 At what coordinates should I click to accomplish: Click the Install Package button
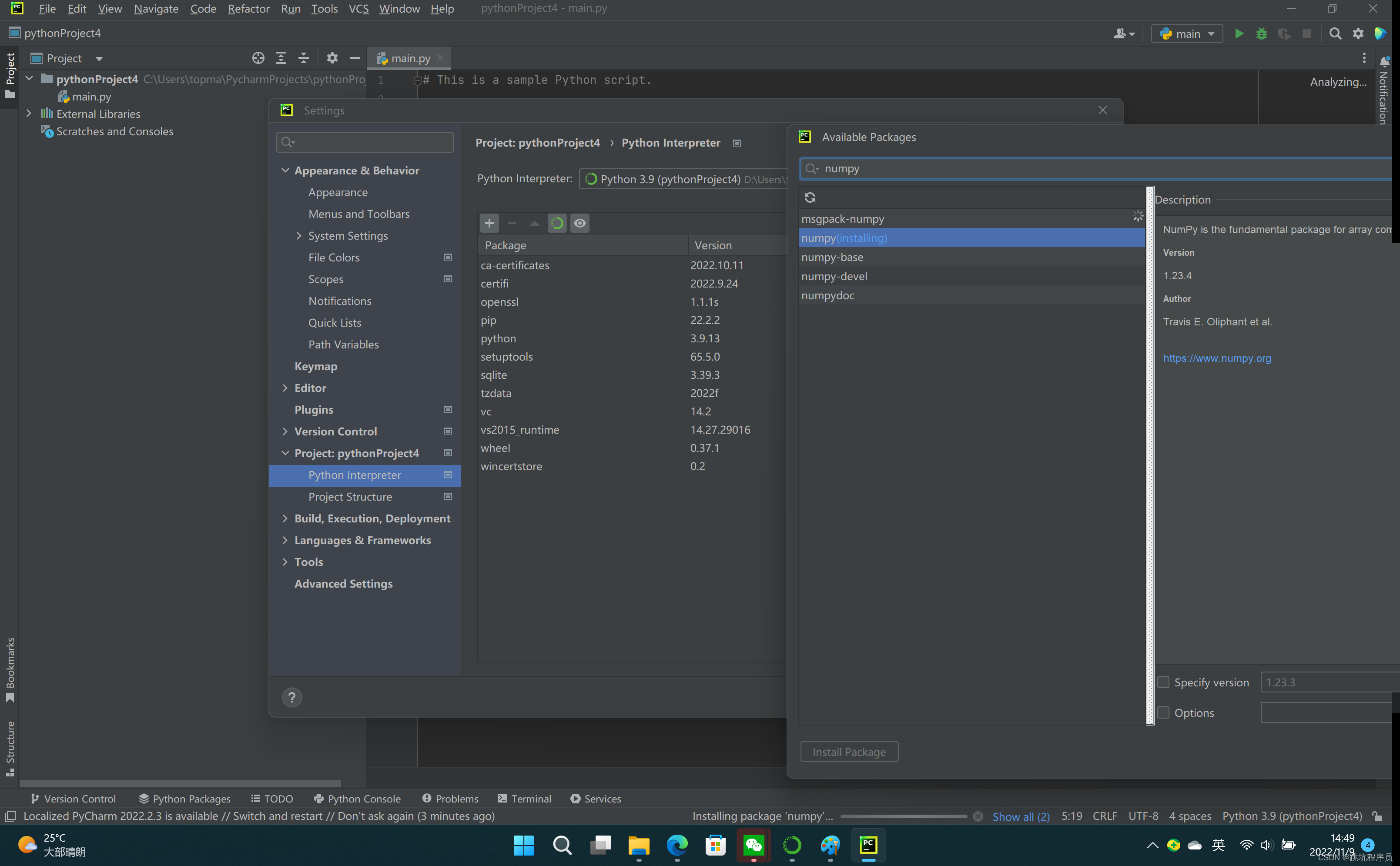click(849, 751)
